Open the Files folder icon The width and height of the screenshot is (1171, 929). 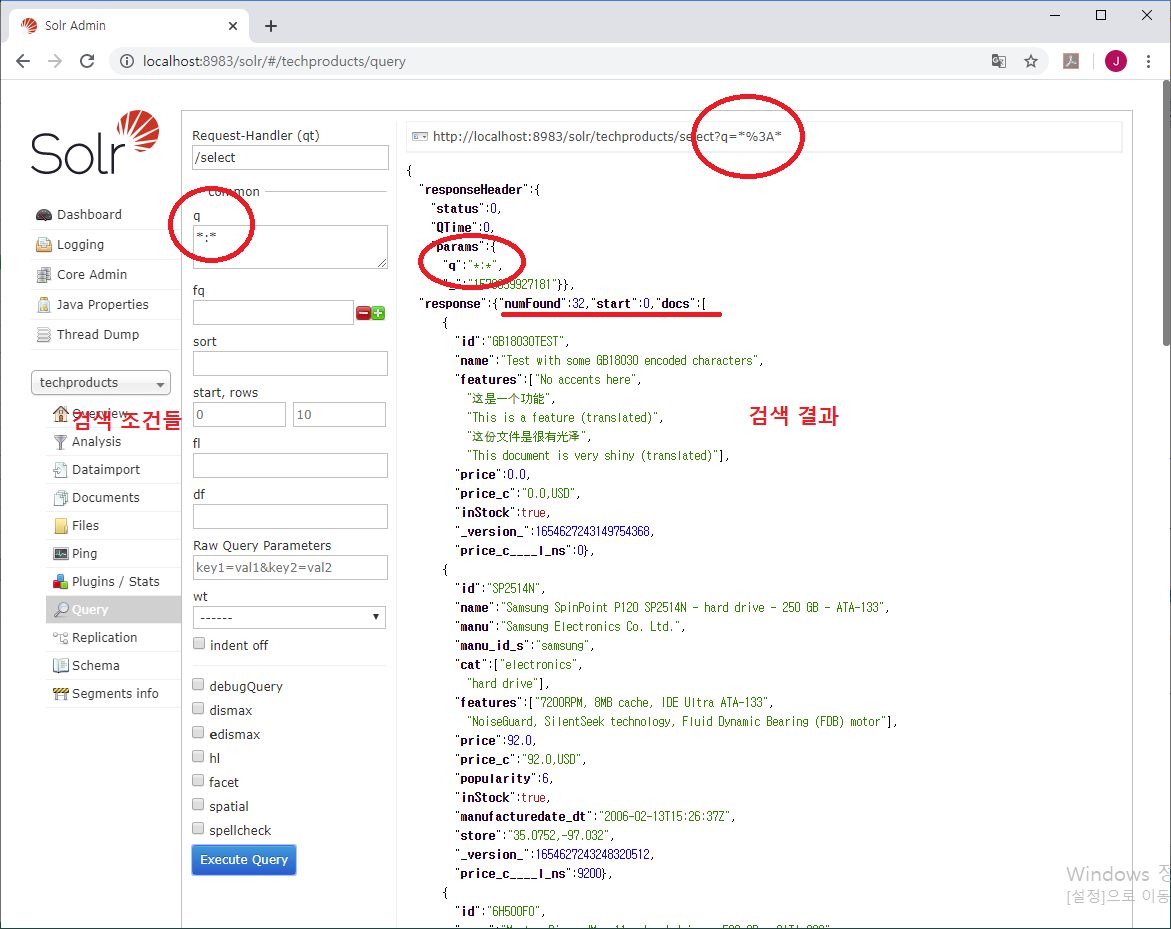click(60, 526)
